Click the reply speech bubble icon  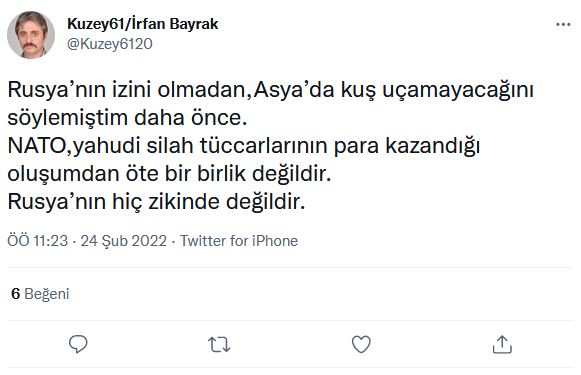click(78, 344)
